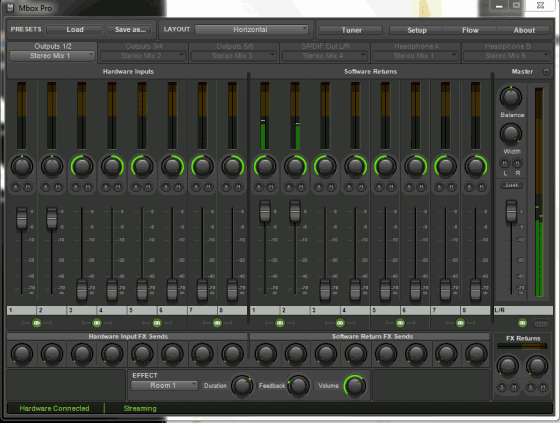Click the Master Balance knob

click(x=511, y=97)
